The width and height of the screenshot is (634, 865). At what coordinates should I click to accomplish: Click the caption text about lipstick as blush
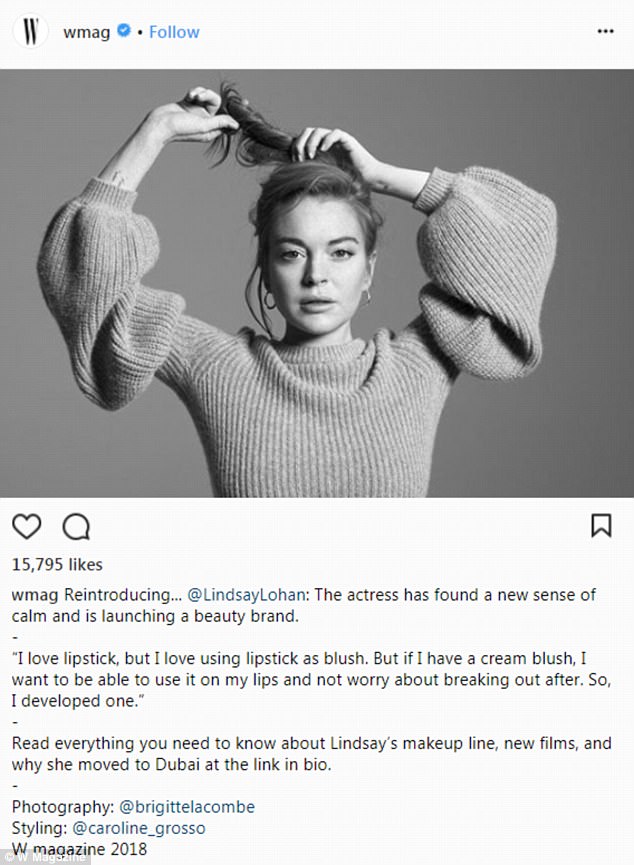[311, 680]
